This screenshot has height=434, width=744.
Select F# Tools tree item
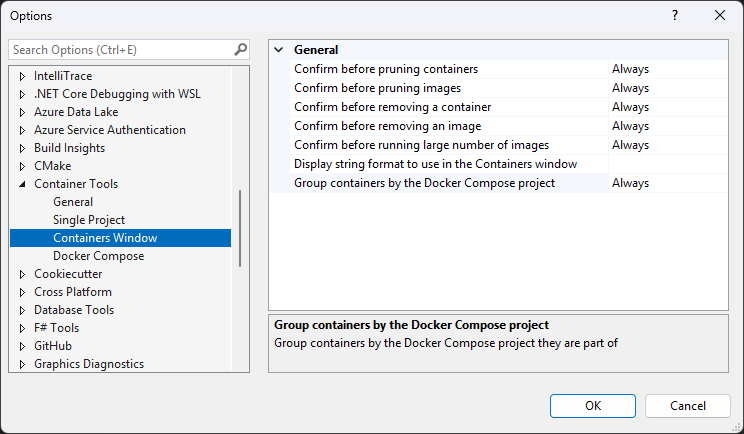[x=56, y=328]
